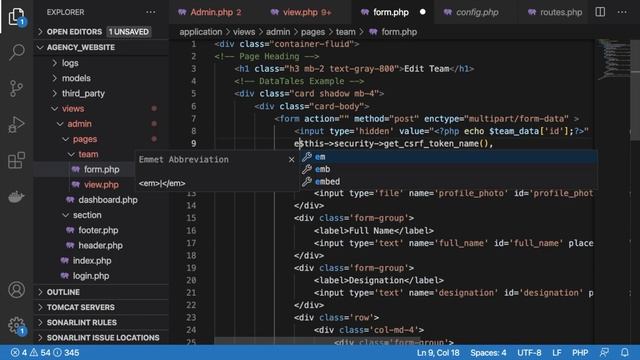This screenshot has width=640, height=360.
Task: Open the Search view icon
Action: 16,52
